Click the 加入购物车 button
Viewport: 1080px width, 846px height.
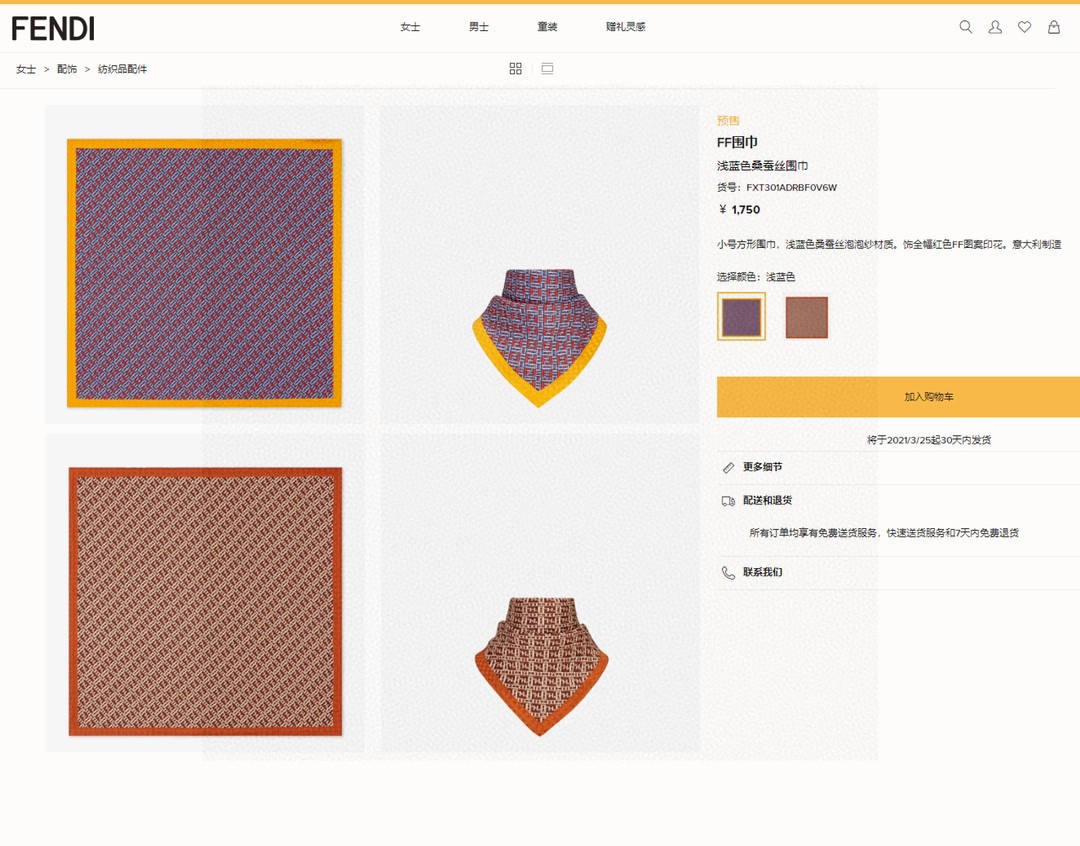(x=898, y=397)
